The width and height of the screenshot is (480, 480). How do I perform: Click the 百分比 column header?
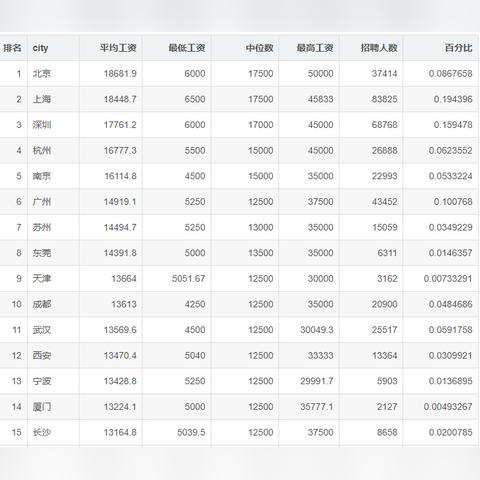coord(459,48)
